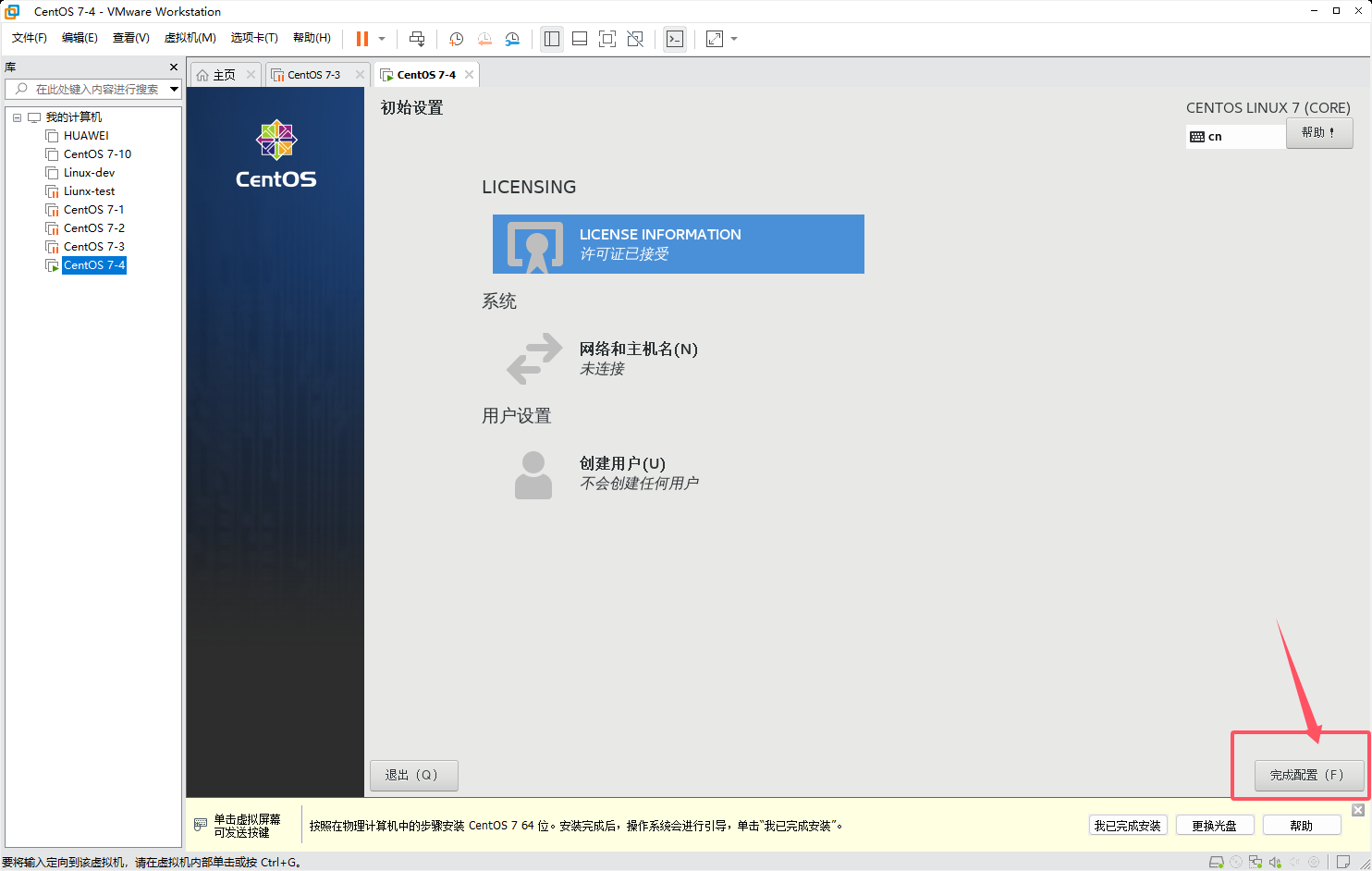The height and width of the screenshot is (871, 1372).
Task: Click the sound card status icon
Action: click(x=1275, y=862)
